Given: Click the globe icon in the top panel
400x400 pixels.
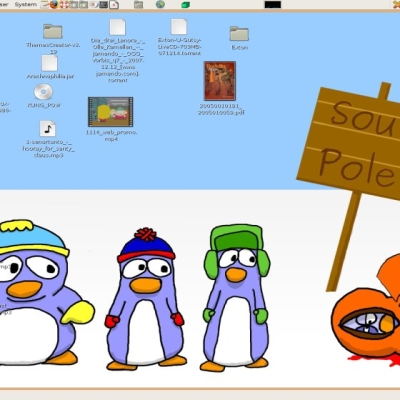Looking at the screenshot, I should point(160,5).
